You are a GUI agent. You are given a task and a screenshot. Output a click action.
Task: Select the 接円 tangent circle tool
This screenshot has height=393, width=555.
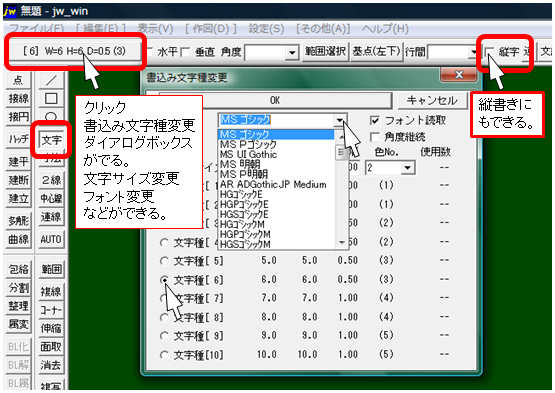(18, 116)
